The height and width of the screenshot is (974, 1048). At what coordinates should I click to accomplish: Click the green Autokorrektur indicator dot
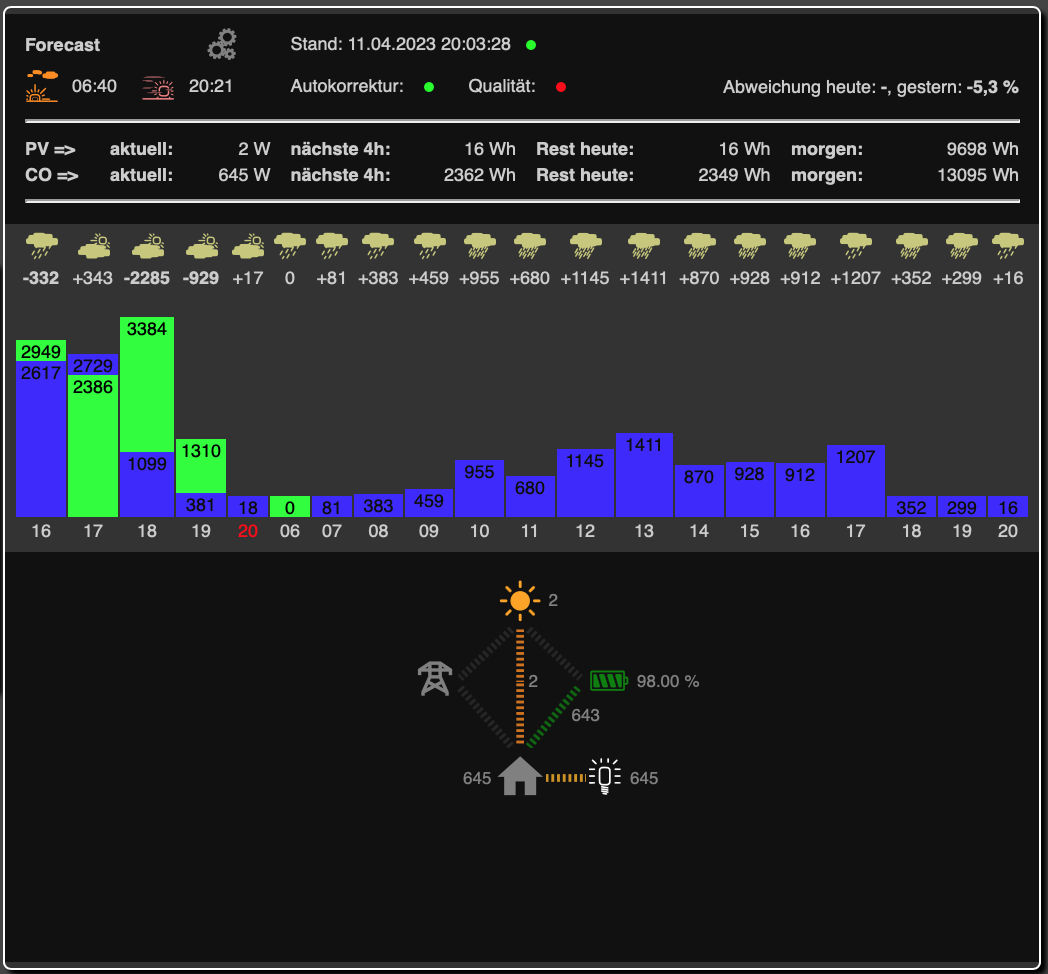click(x=429, y=87)
